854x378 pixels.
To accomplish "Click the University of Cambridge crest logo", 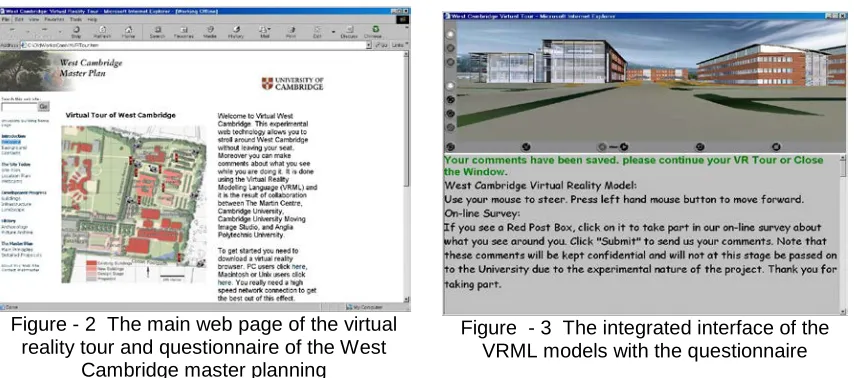I will point(267,83).
